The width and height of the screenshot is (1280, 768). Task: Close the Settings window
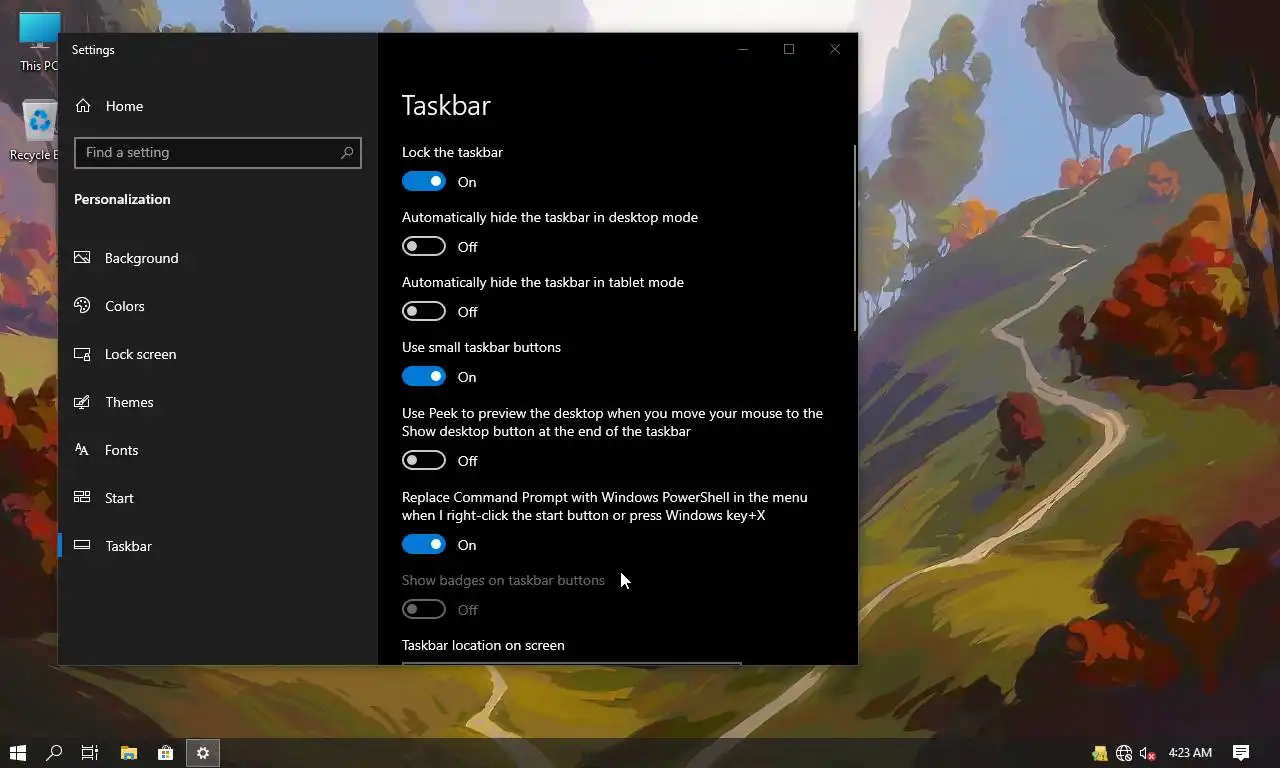point(835,49)
